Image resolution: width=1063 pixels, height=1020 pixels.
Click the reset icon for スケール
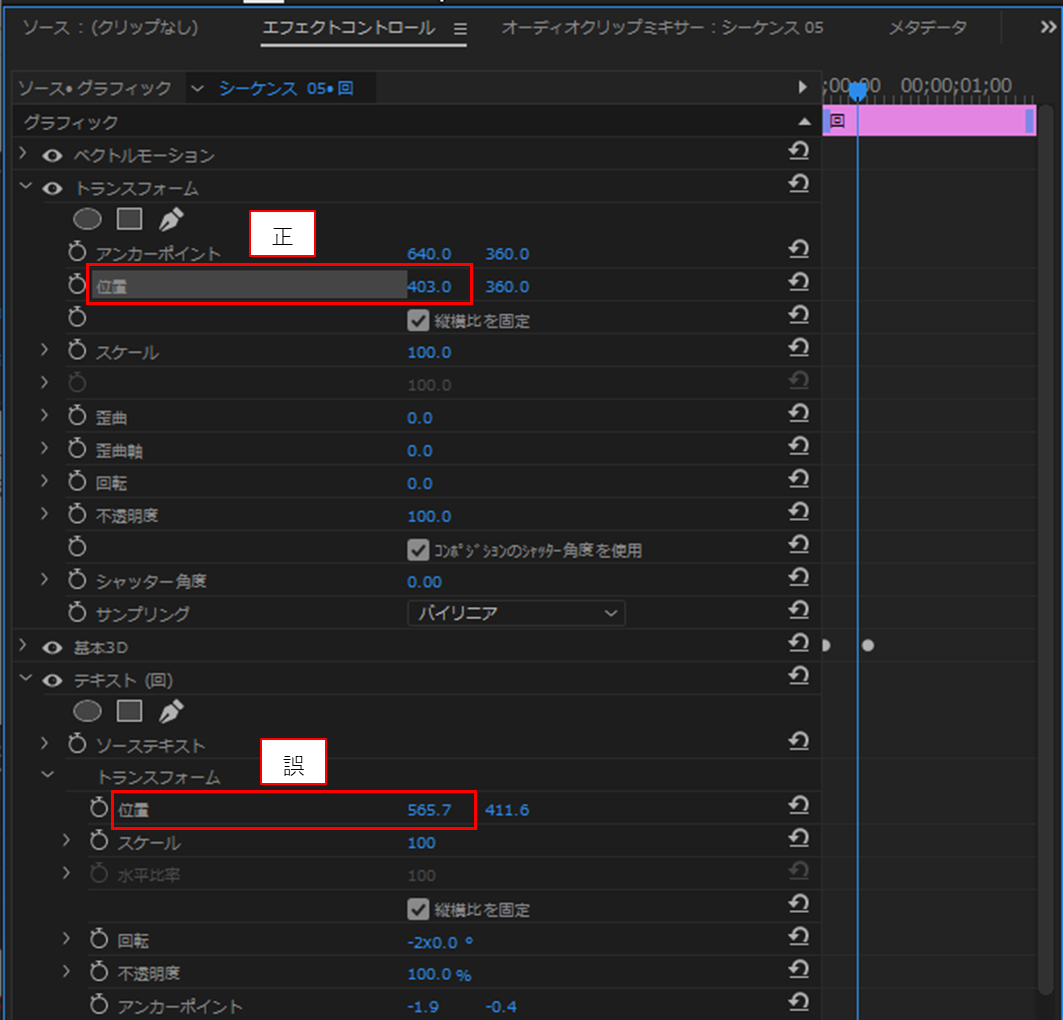(798, 350)
